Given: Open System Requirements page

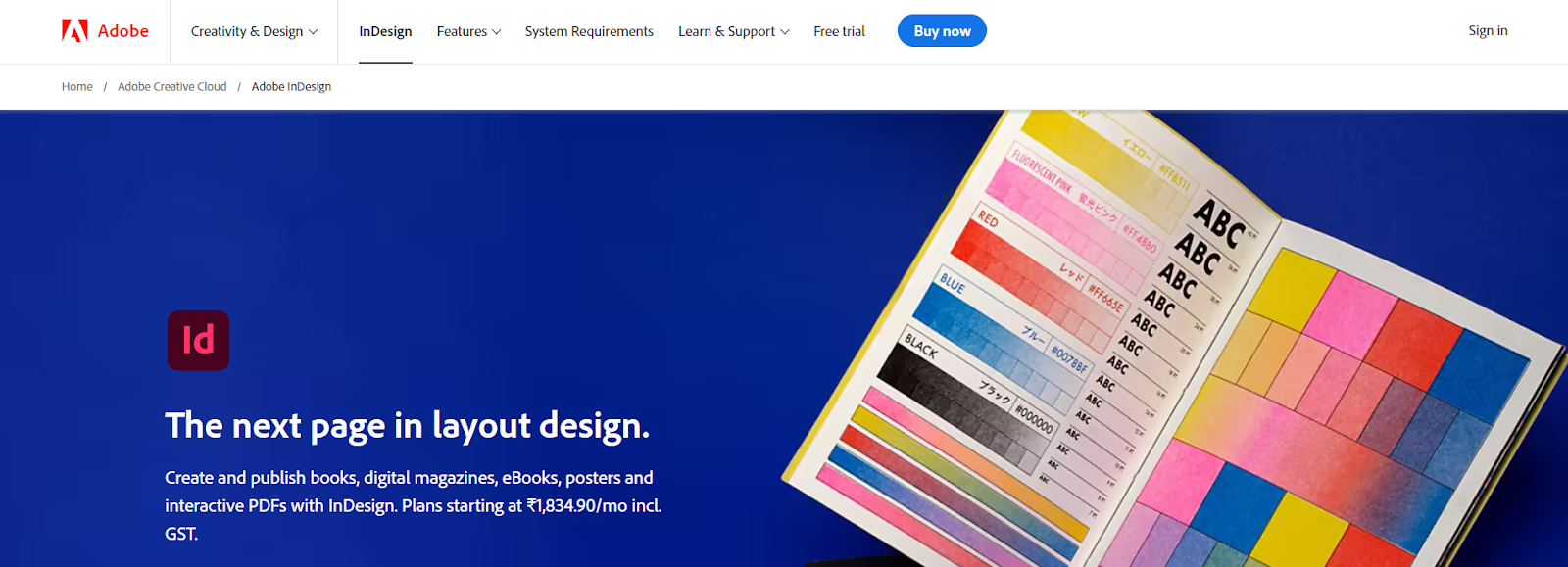Looking at the screenshot, I should coord(589,31).
